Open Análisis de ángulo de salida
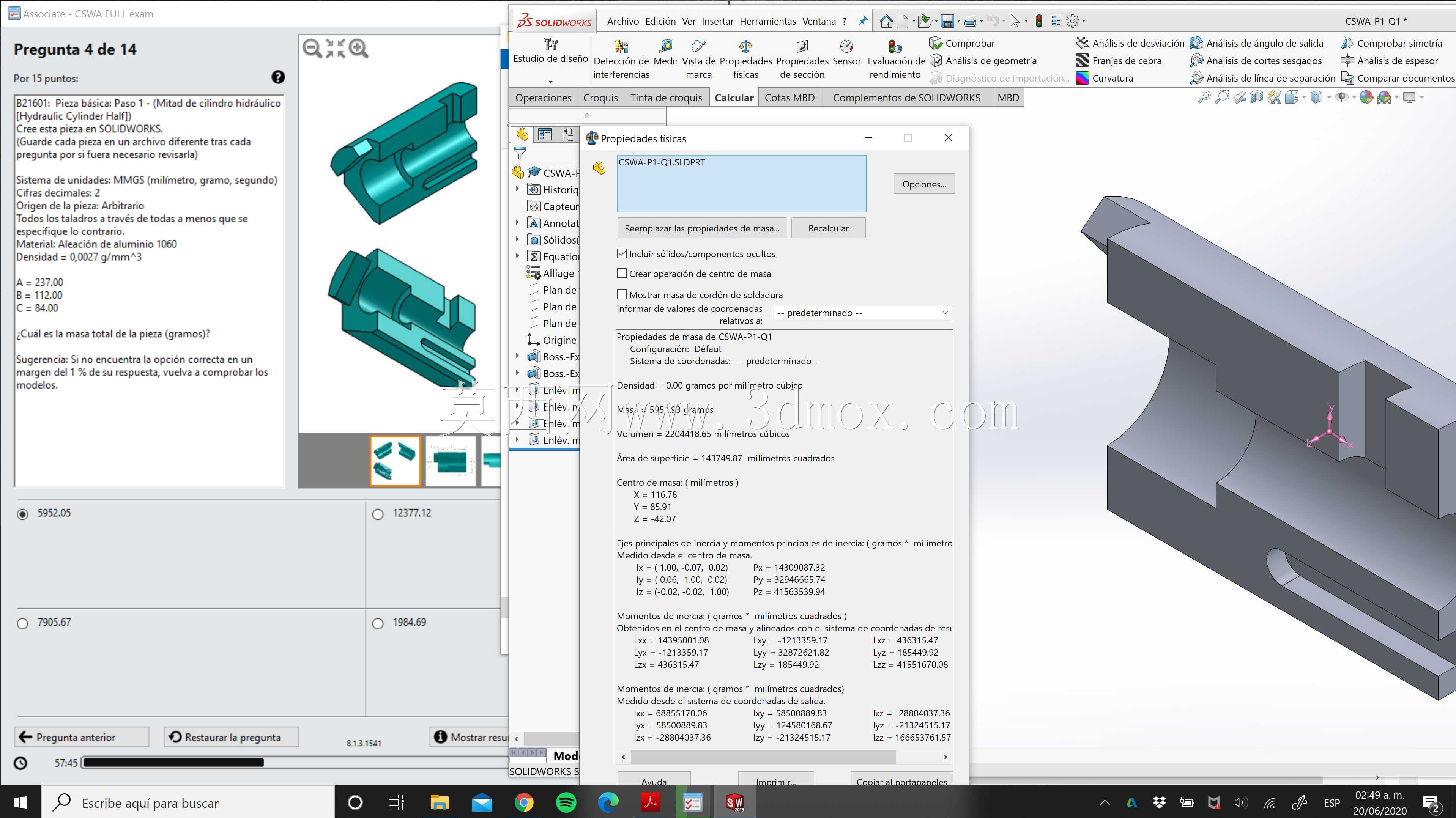The image size is (1456, 818). click(x=1256, y=43)
